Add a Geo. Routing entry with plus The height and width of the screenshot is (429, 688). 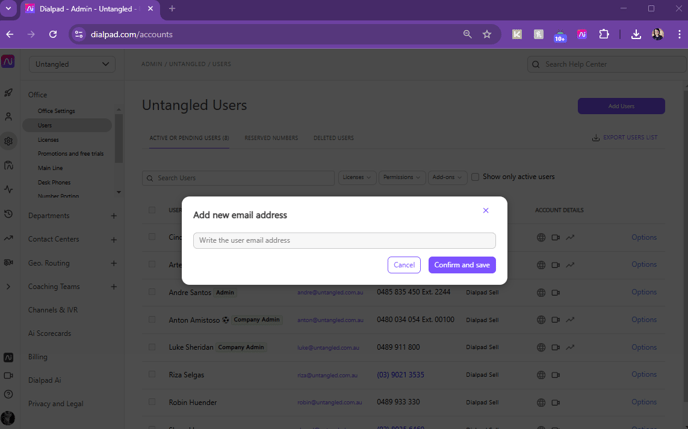click(114, 263)
